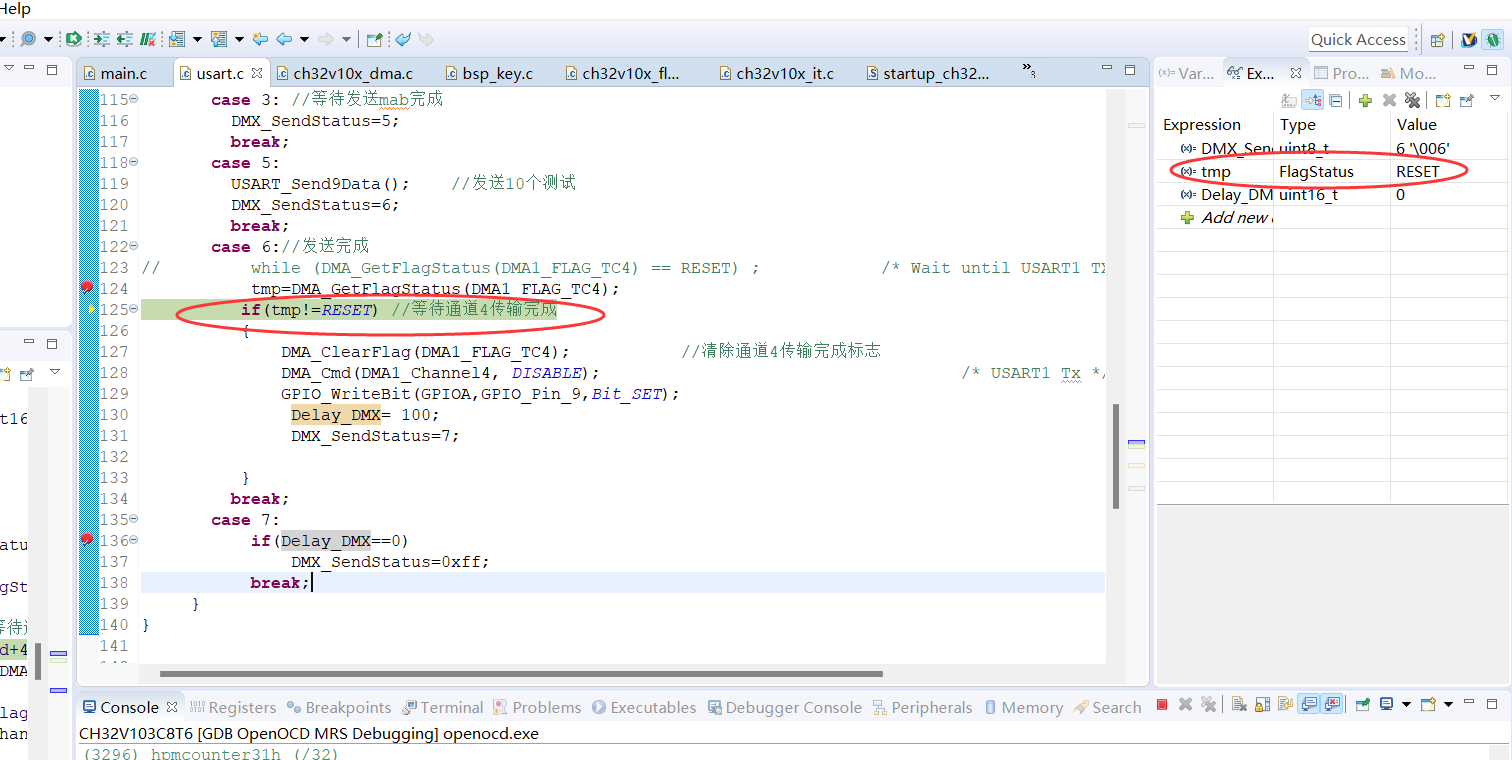Collapse fold at line 115
Viewport: 1512px width, 760px height.
tap(134, 99)
